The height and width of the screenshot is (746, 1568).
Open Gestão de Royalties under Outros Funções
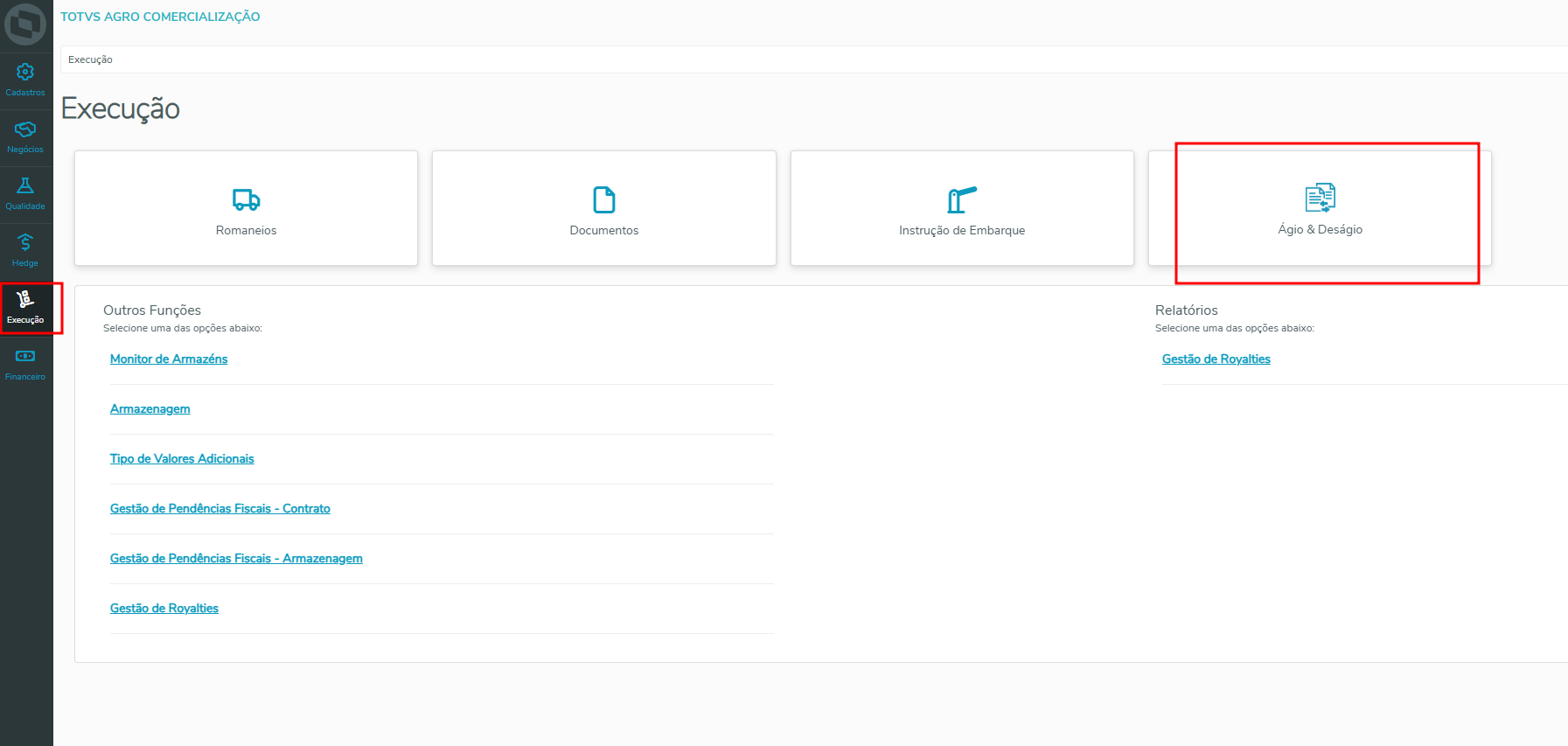coord(164,608)
